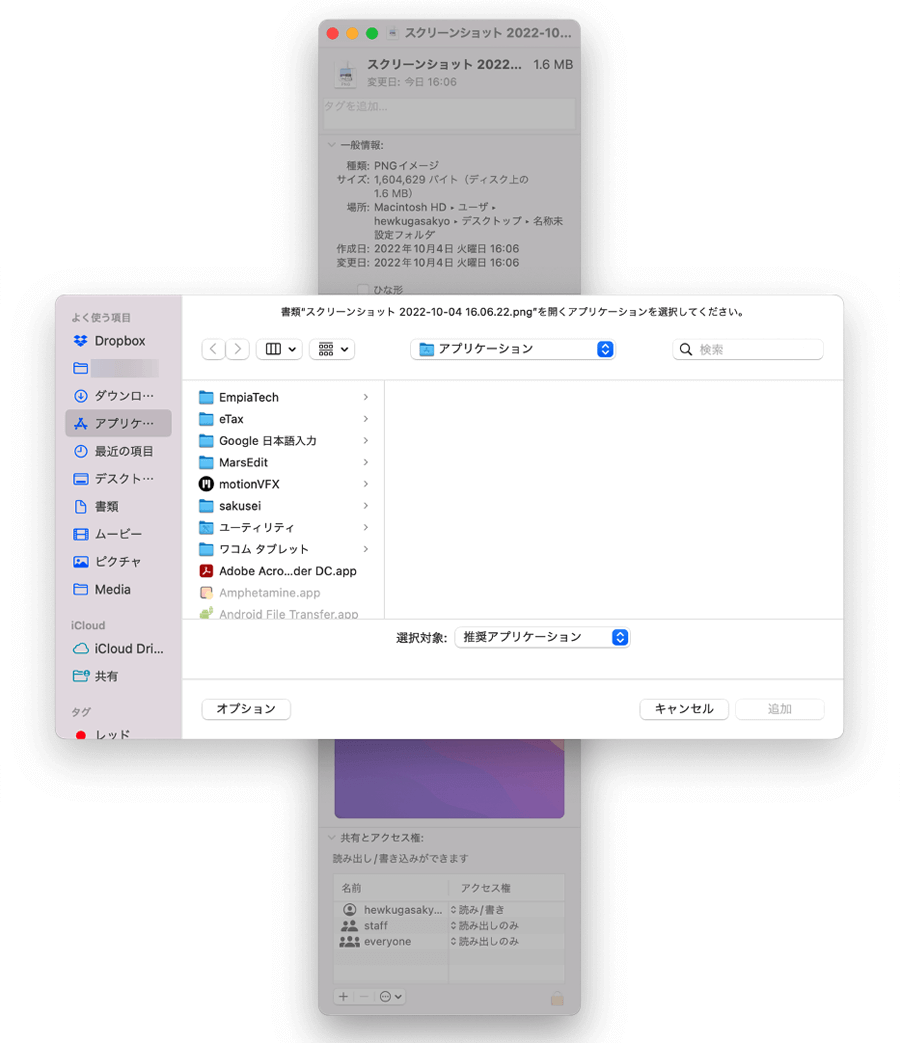The width and height of the screenshot is (900, 1043).
Task: Collapse 共有とアクセス権 section in info window
Action: (331, 837)
